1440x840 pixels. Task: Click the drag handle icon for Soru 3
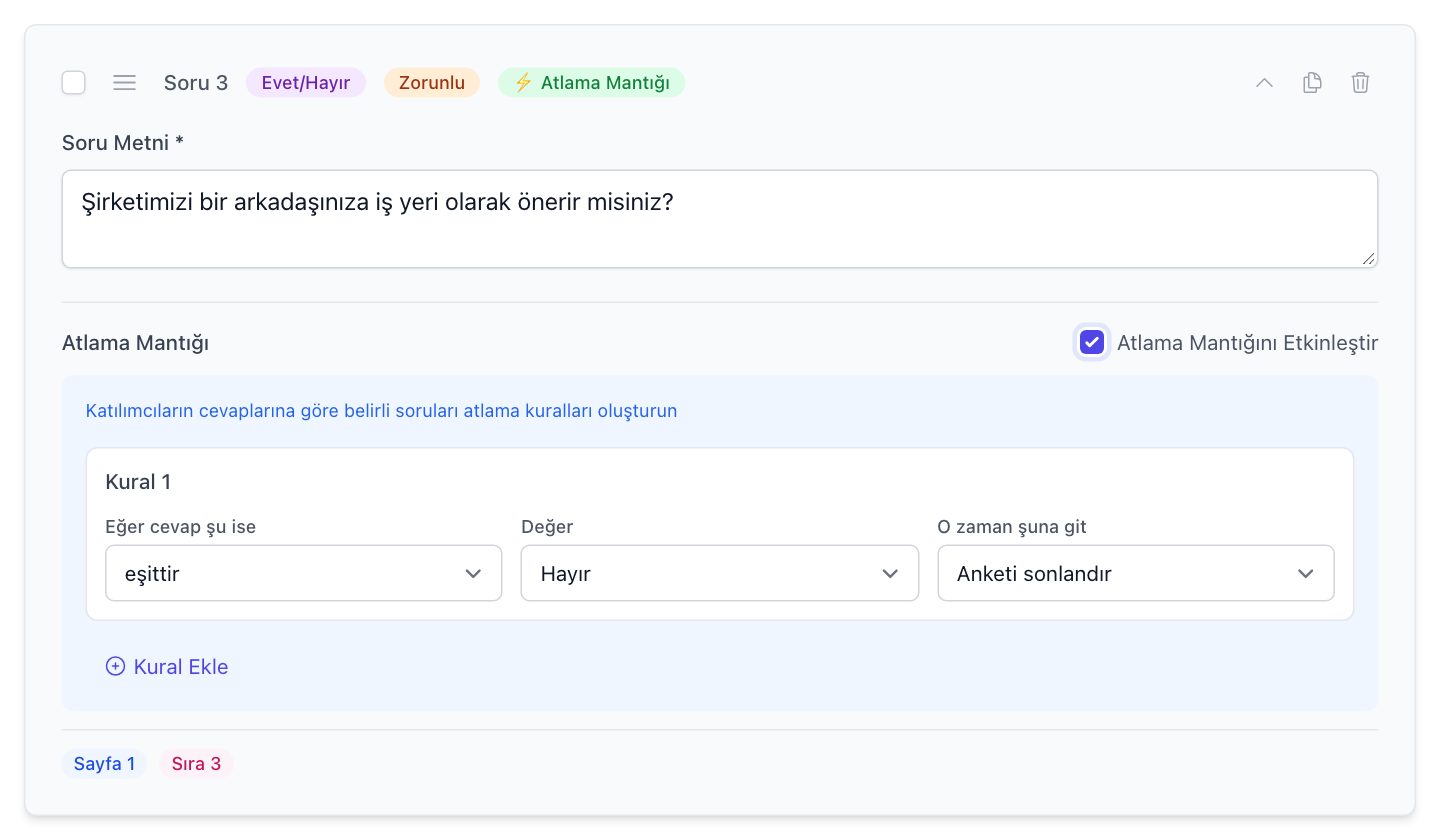[124, 83]
